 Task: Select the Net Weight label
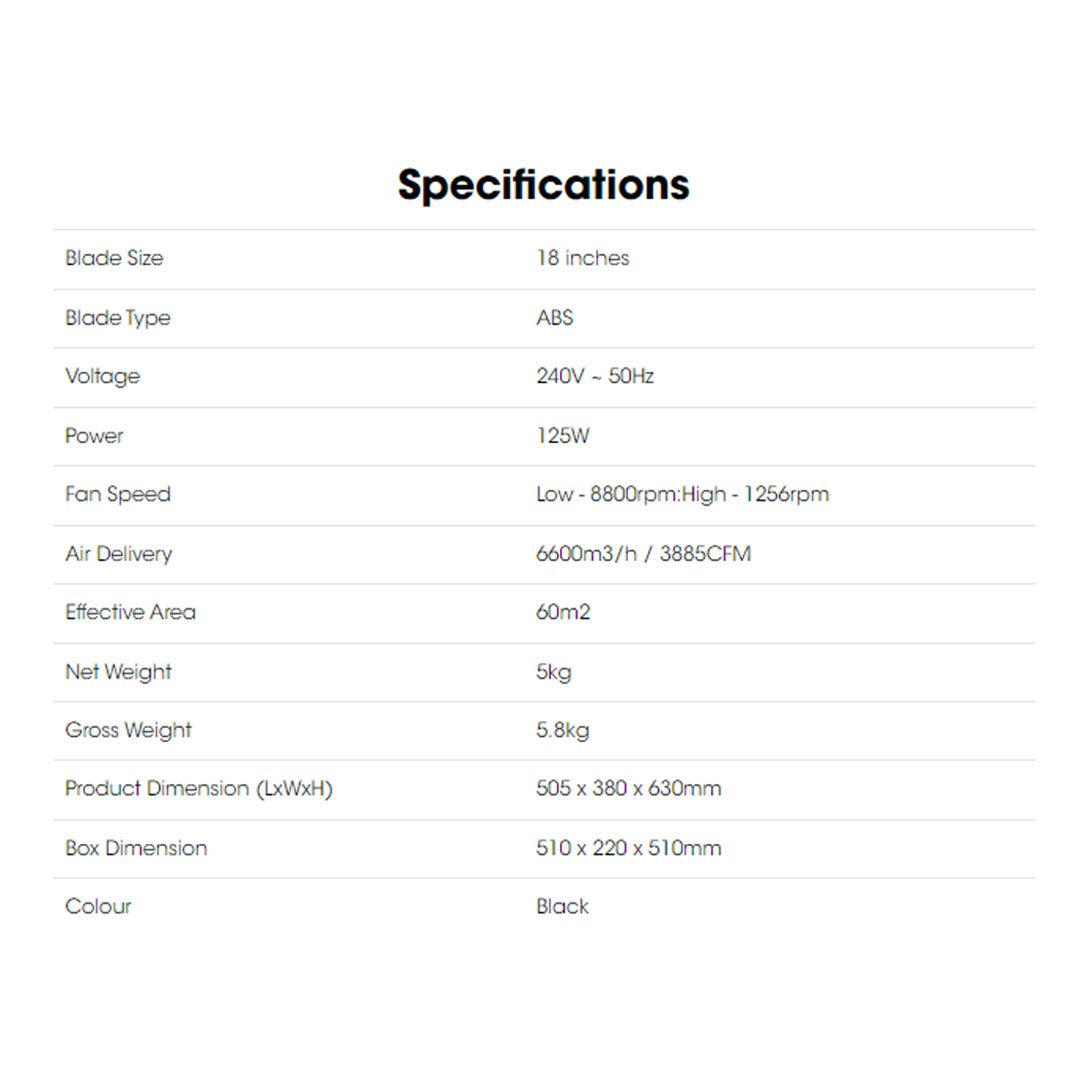click(118, 672)
